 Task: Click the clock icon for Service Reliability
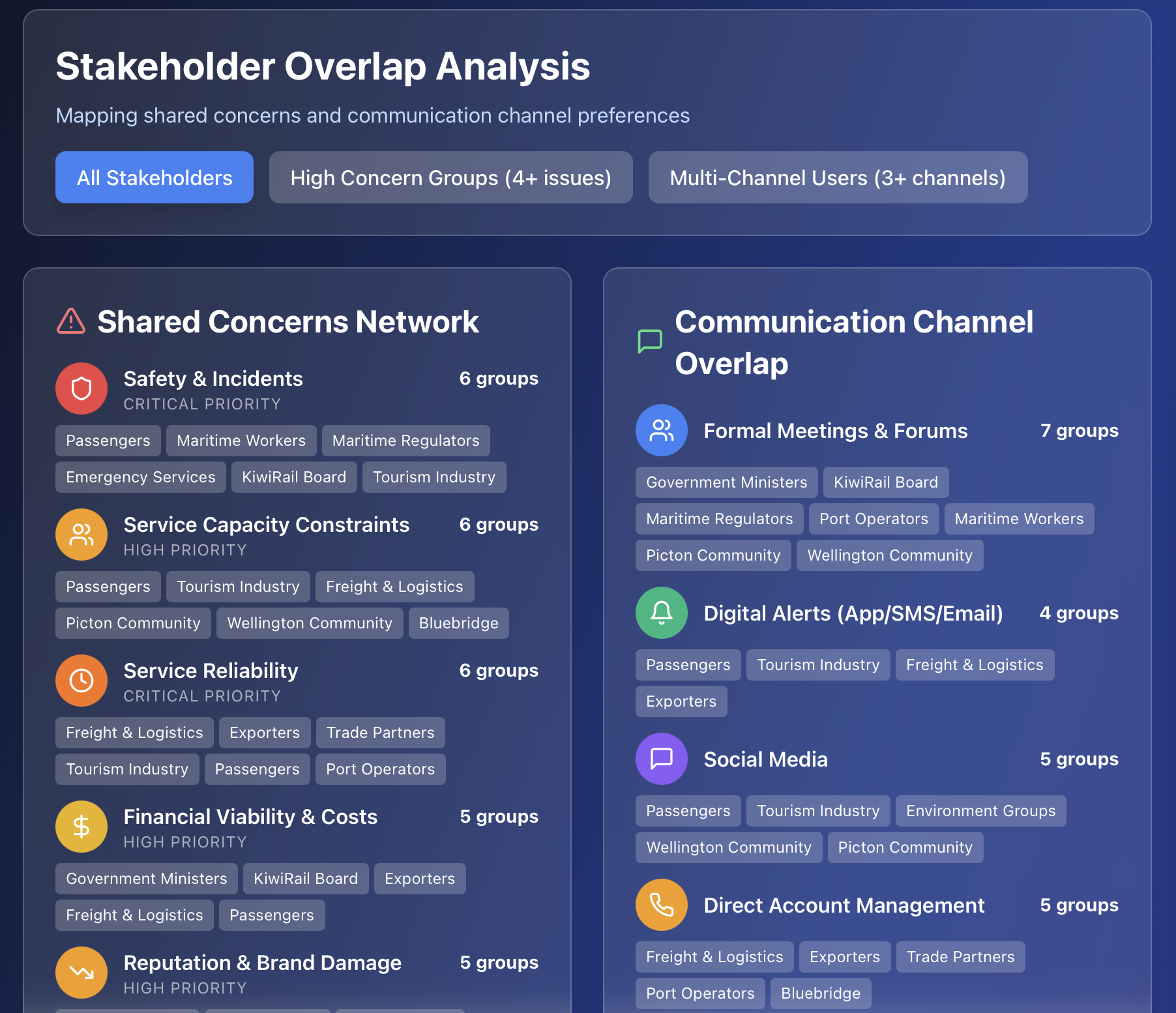[x=81, y=681]
